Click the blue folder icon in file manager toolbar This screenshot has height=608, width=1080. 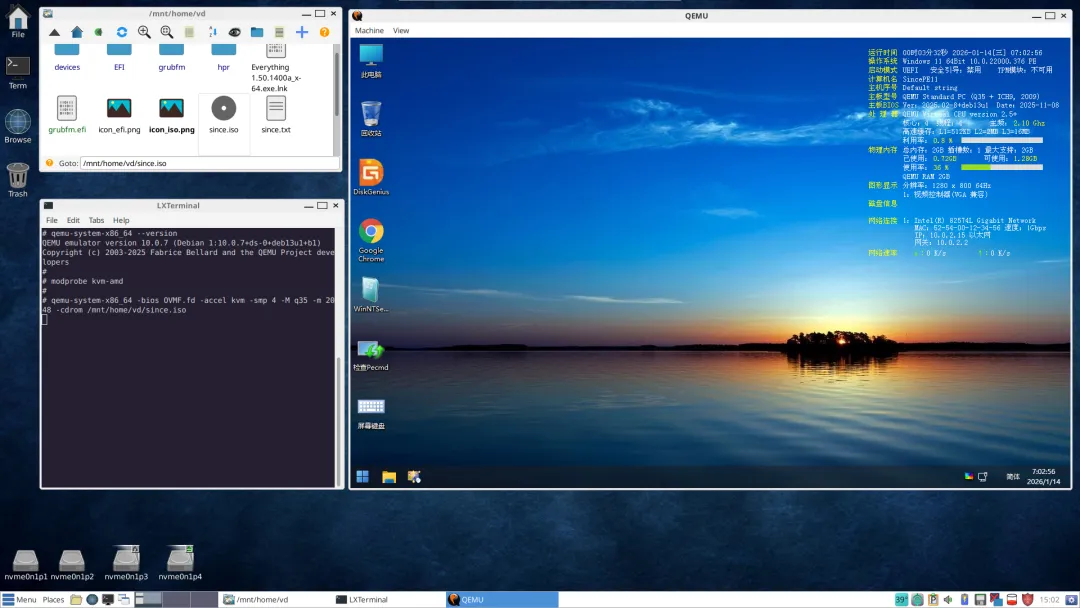[x=257, y=32]
